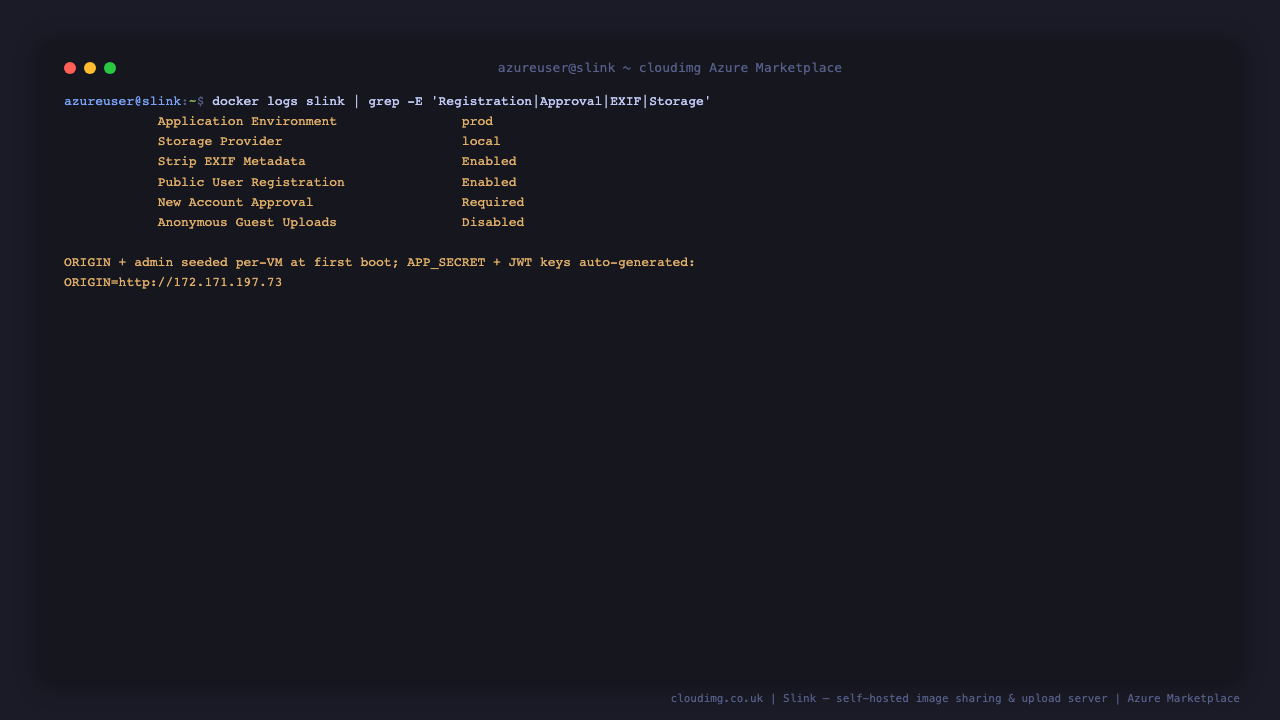Click the green maximize window dot
The height and width of the screenshot is (720, 1280).
110,68
